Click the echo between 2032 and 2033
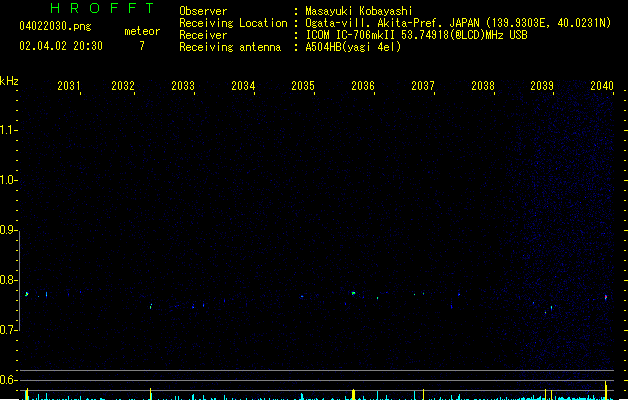The height and width of the screenshot is (400, 629). pyautogui.click(x=151, y=307)
